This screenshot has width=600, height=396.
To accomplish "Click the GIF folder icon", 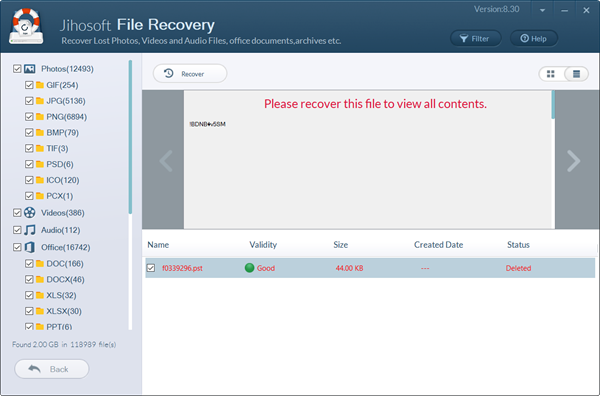I will pyautogui.click(x=40, y=85).
